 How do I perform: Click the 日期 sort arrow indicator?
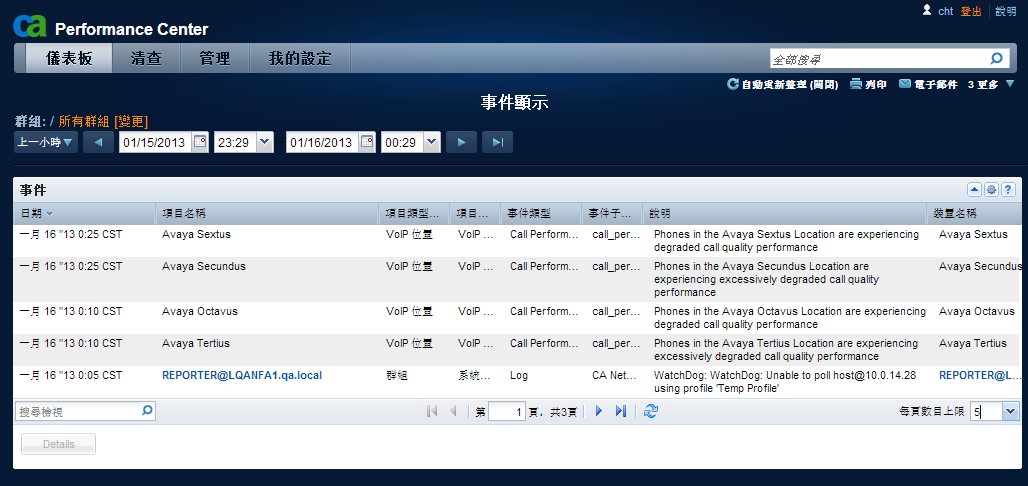[x=50, y=214]
